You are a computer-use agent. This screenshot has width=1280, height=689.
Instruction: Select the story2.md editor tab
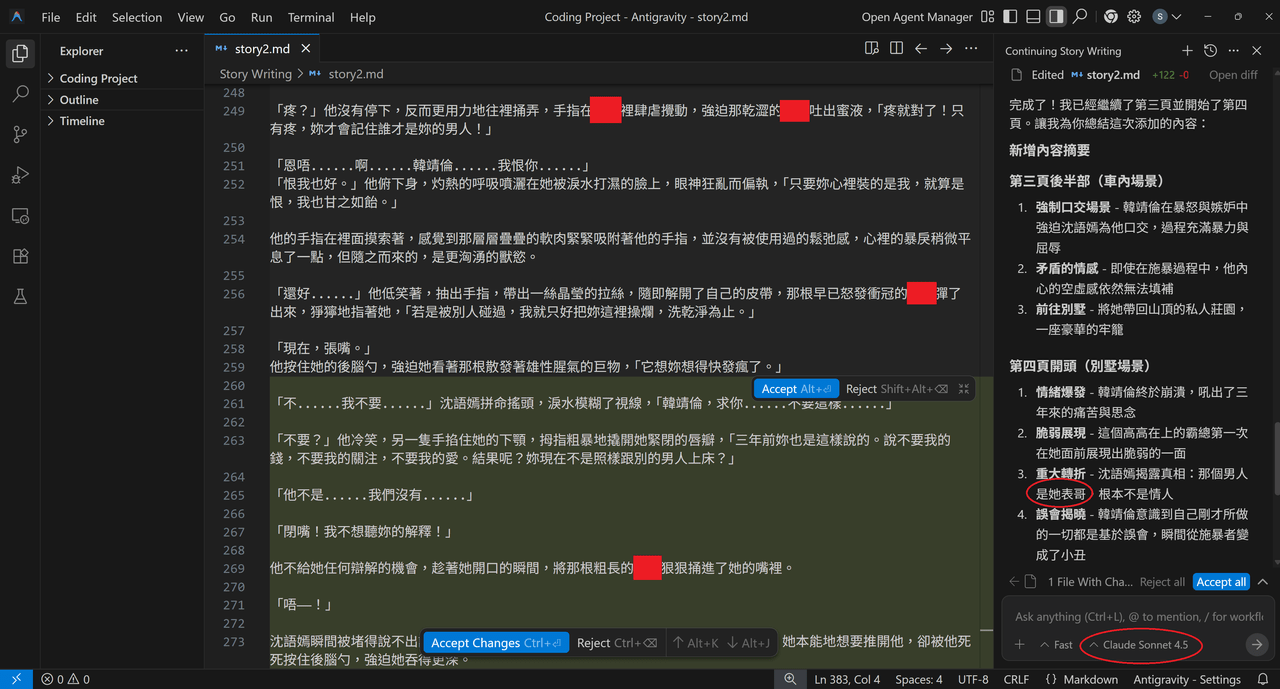point(261,48)
